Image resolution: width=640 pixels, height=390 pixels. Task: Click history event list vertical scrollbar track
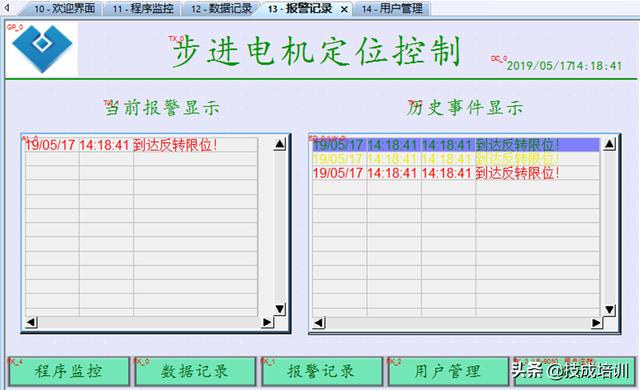coord(609,227)
